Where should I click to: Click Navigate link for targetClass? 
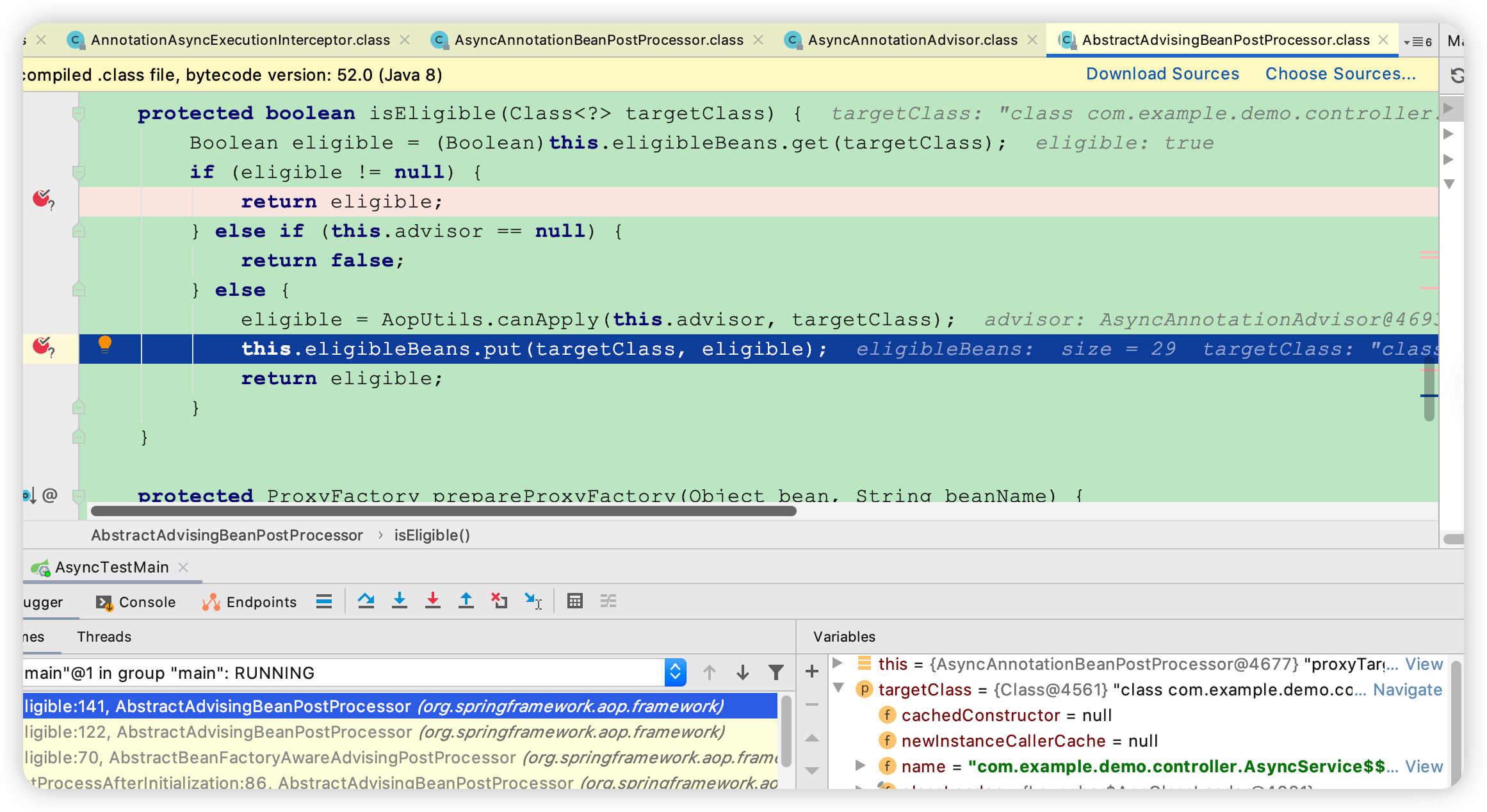pos(1408,690)
